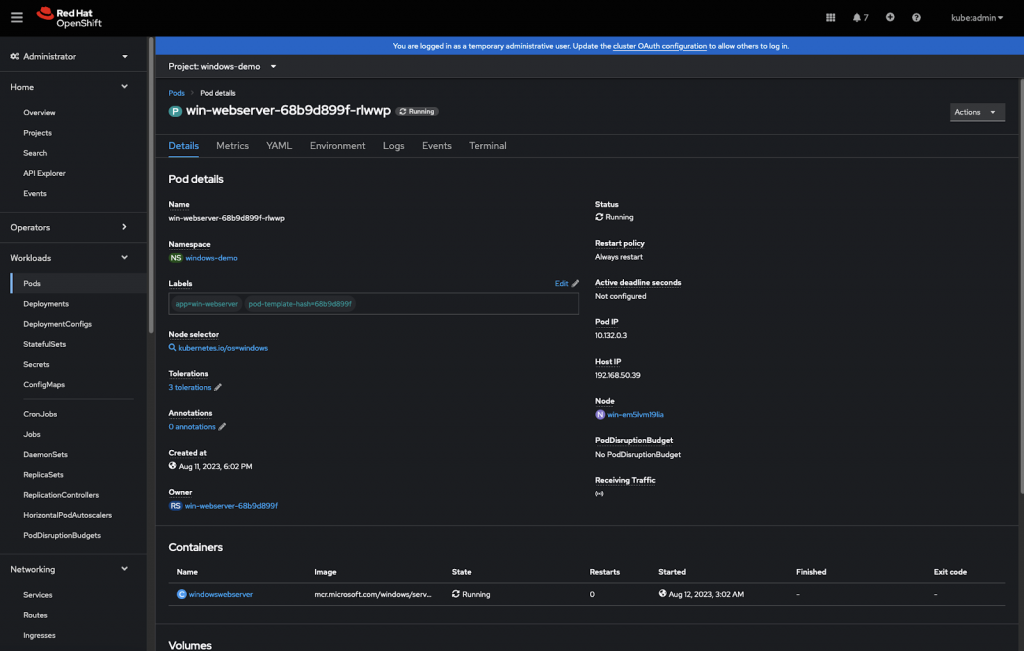
Task: Open the navigation hamburger menu
Action: (16, 16)
